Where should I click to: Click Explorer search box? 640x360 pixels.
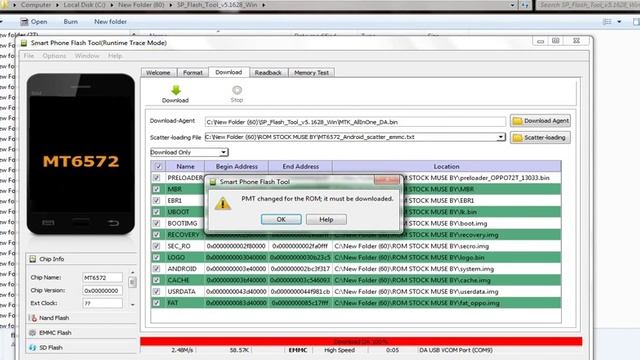tap(588, 5)
